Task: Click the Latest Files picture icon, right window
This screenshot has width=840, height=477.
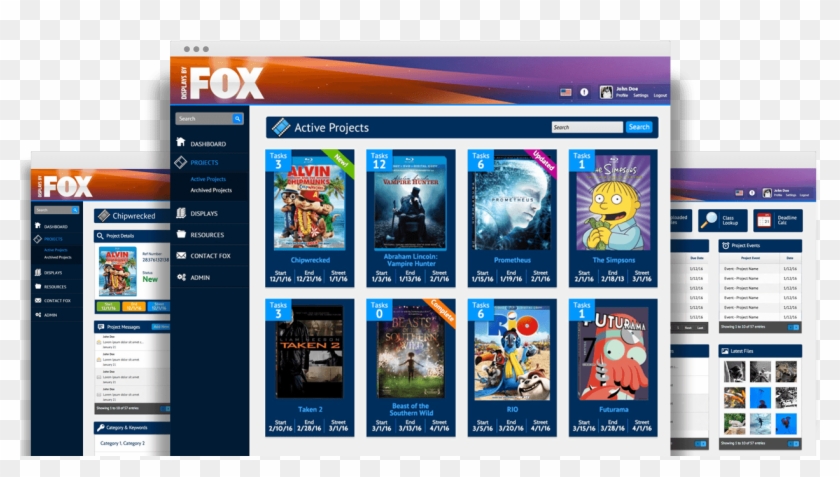Action: [725, 351]
